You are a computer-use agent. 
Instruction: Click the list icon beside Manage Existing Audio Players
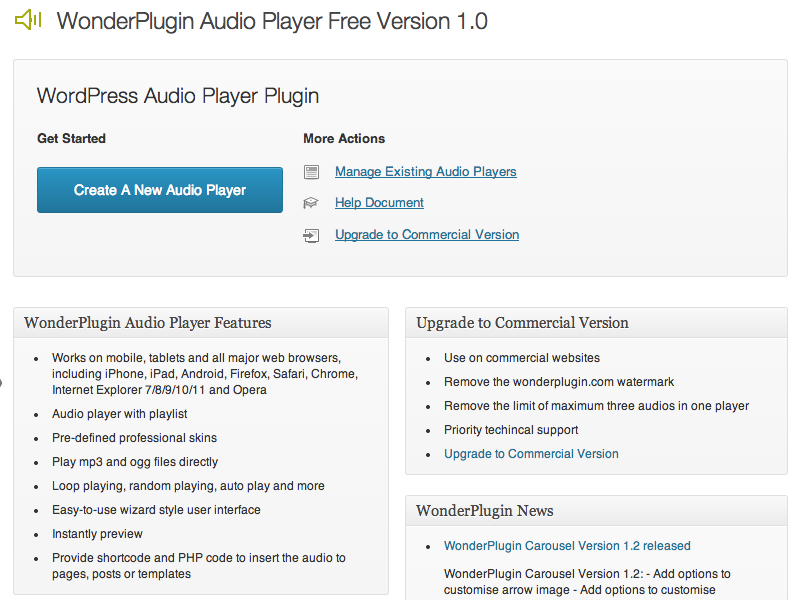(x=312, y=172)
